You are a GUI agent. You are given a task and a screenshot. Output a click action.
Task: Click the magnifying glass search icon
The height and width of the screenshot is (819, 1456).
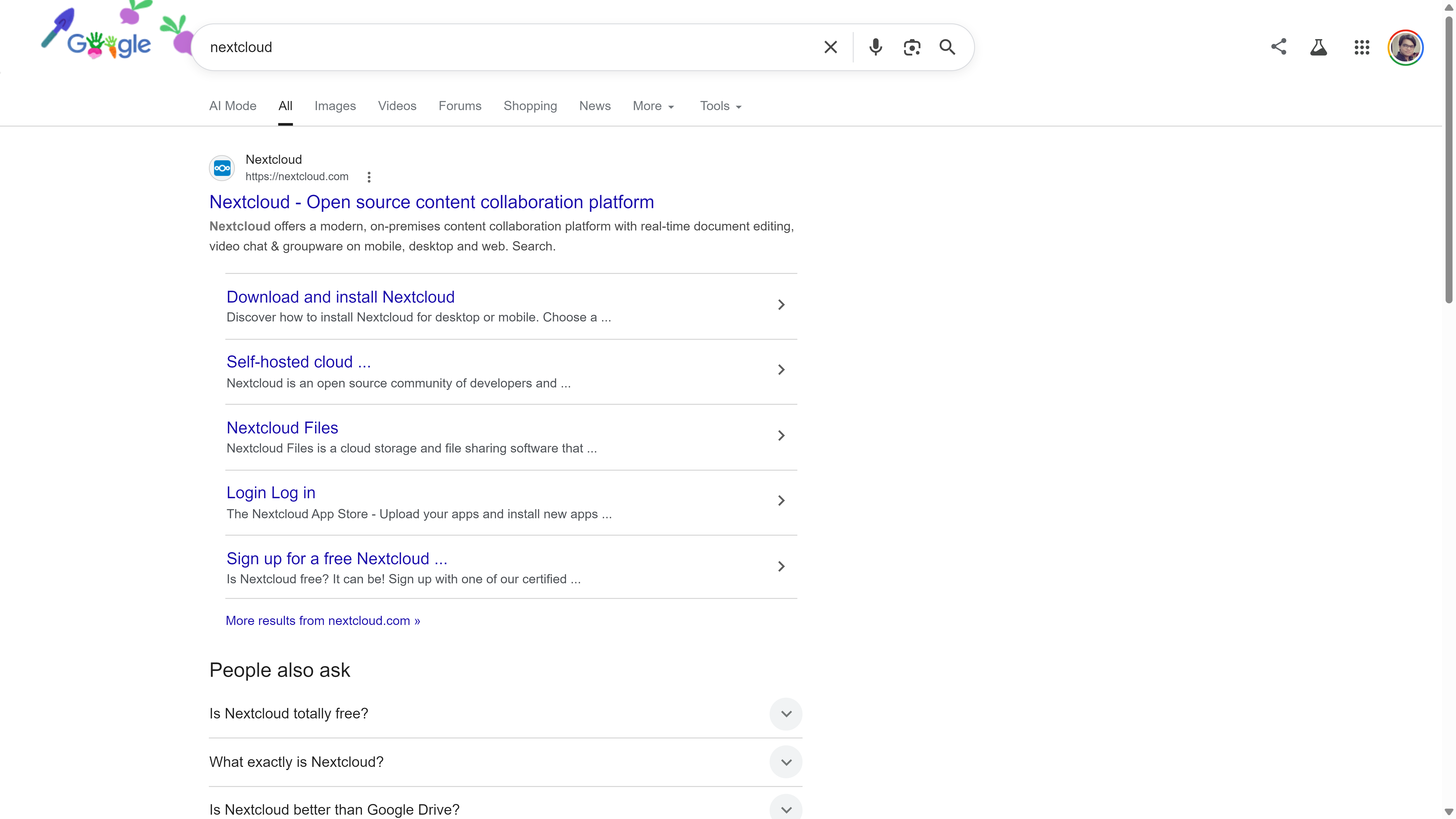point(947,47)
